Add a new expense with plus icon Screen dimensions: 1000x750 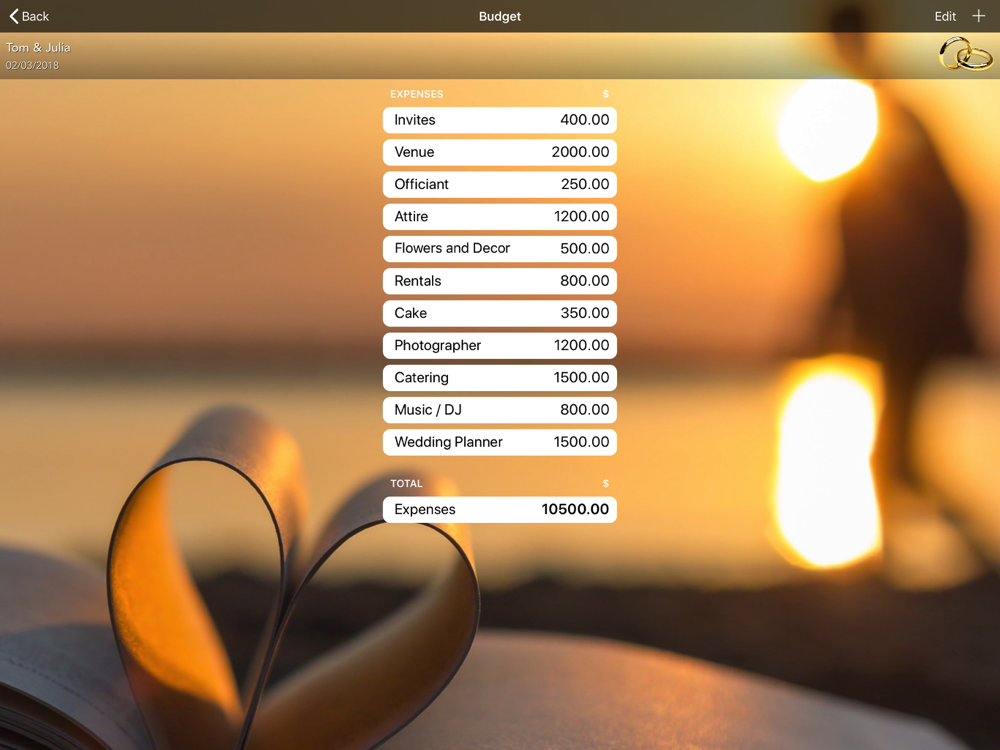[x=978, y=16]
